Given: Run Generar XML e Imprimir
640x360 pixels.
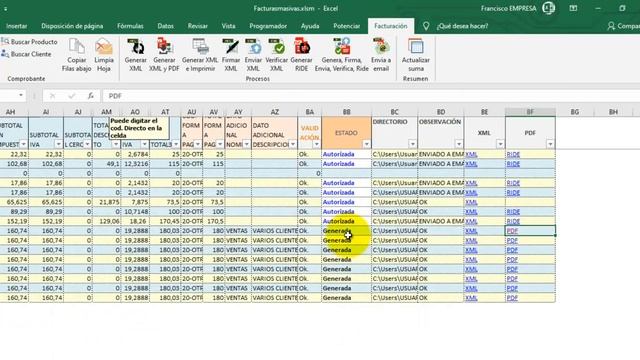Looking at the screenshot, I should tap(200, 55).
